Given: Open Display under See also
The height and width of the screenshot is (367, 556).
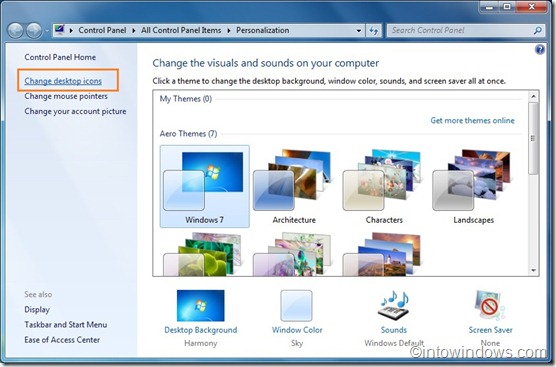Looking at the screenshot, I should point(37,310).
